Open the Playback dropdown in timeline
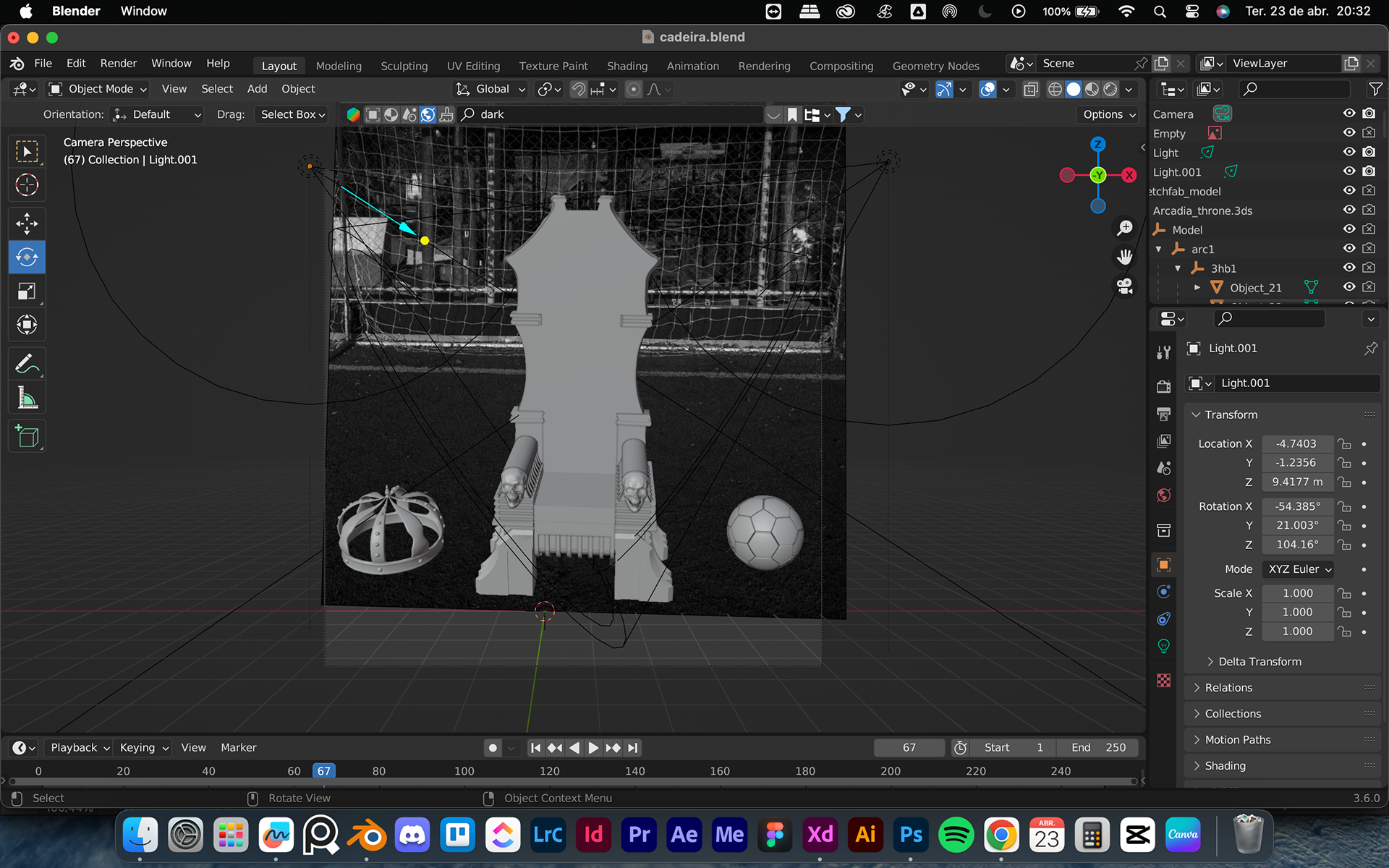1389x868 pixels. coord(80,748)
